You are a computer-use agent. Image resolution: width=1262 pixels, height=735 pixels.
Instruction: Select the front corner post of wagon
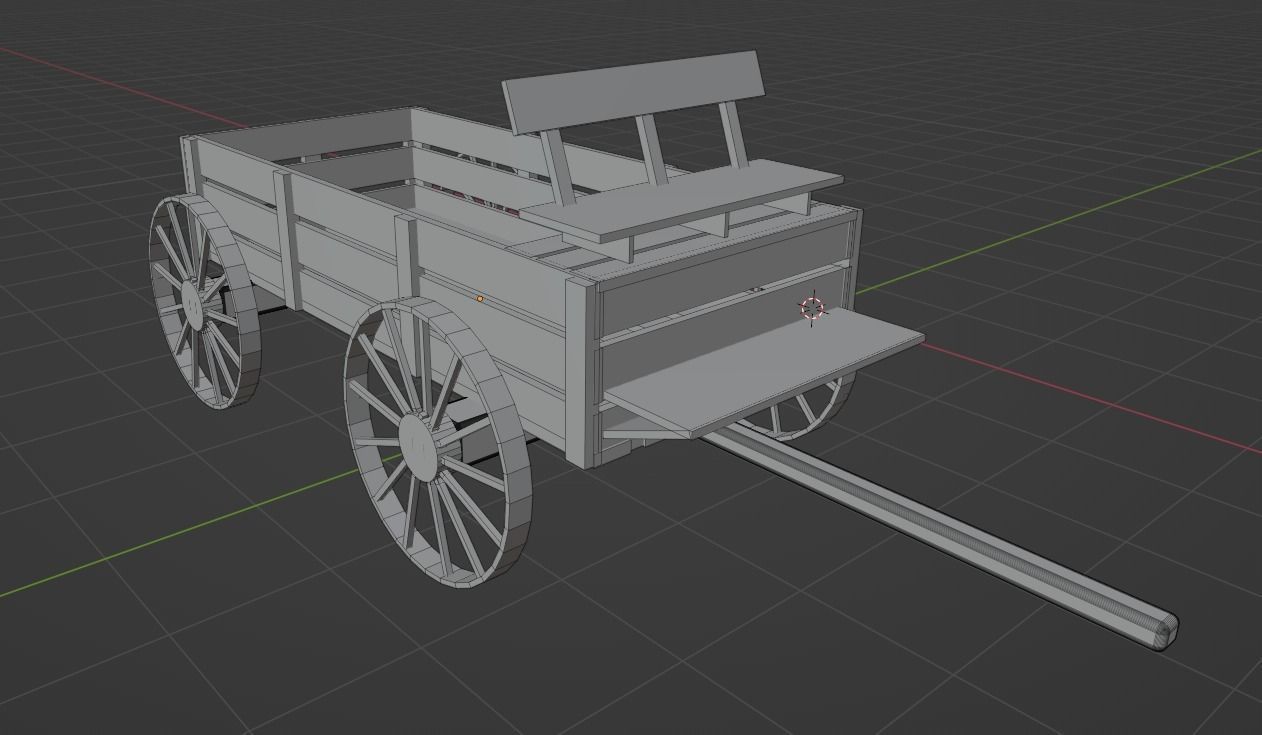[581, 372]
